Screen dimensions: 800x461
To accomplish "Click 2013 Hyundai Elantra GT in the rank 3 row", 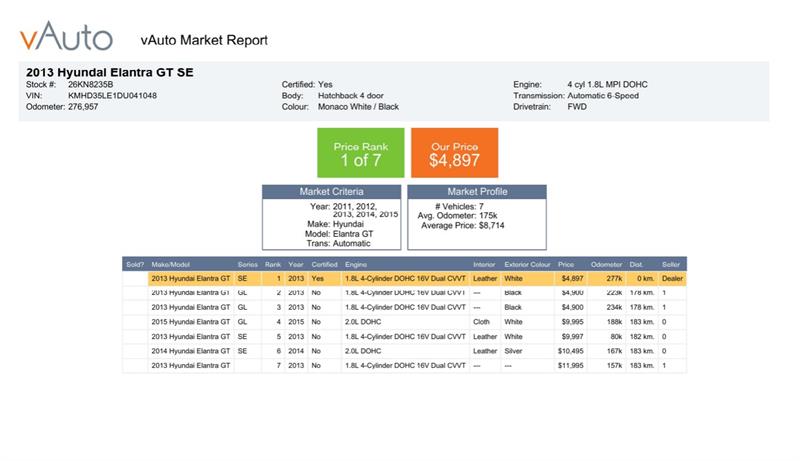I will 191,308.
